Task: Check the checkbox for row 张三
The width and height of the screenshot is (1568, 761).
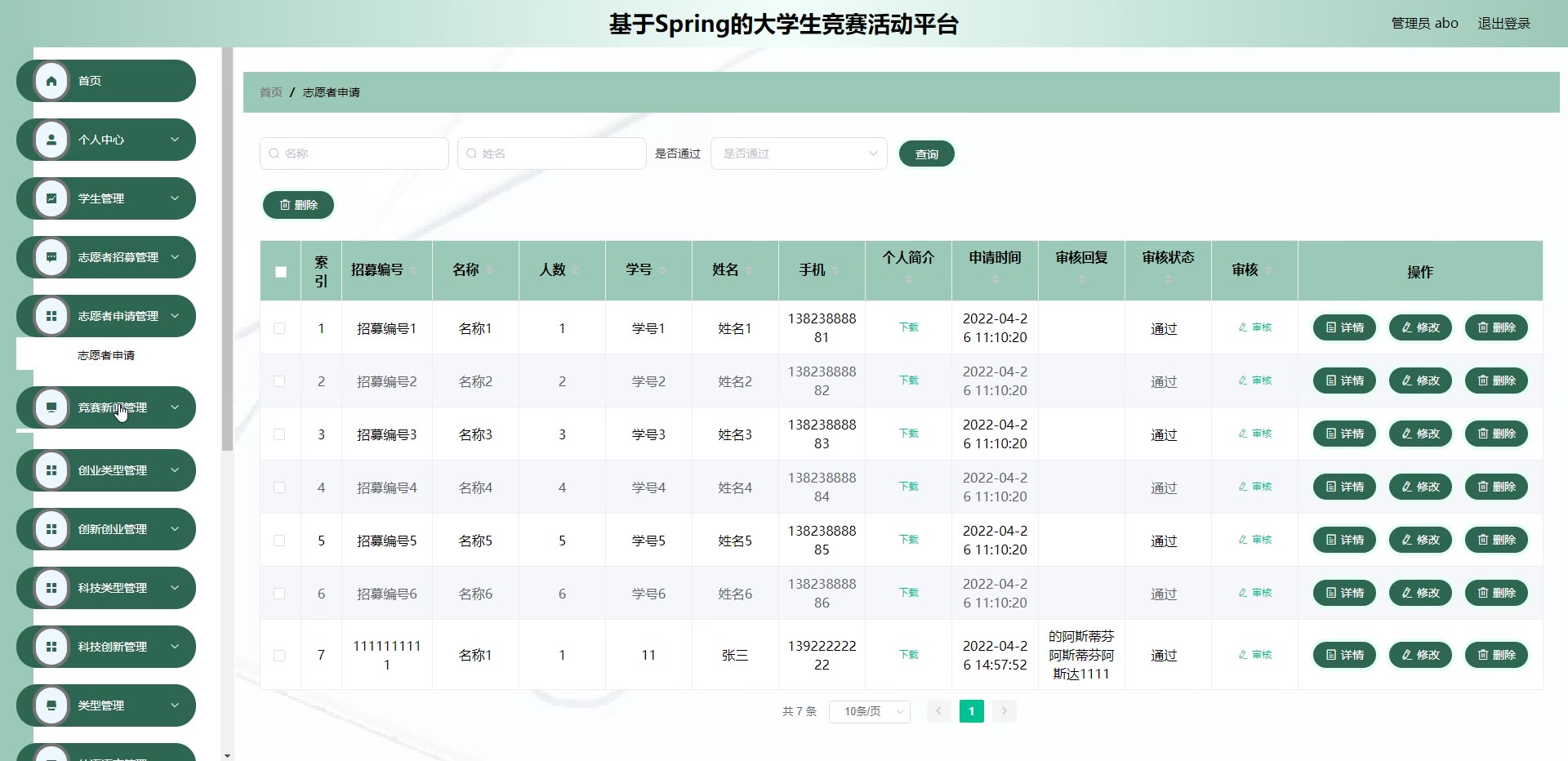Action: (279, 655)
